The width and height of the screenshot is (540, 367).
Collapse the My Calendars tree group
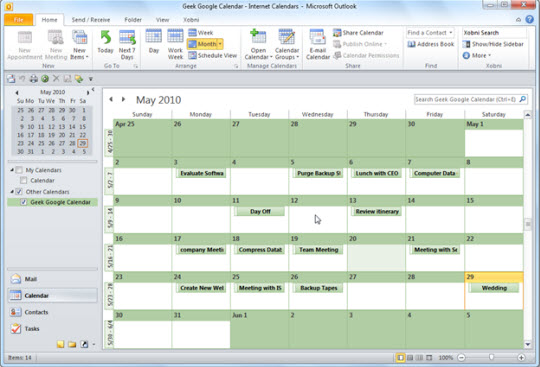[x=12, y=170]
